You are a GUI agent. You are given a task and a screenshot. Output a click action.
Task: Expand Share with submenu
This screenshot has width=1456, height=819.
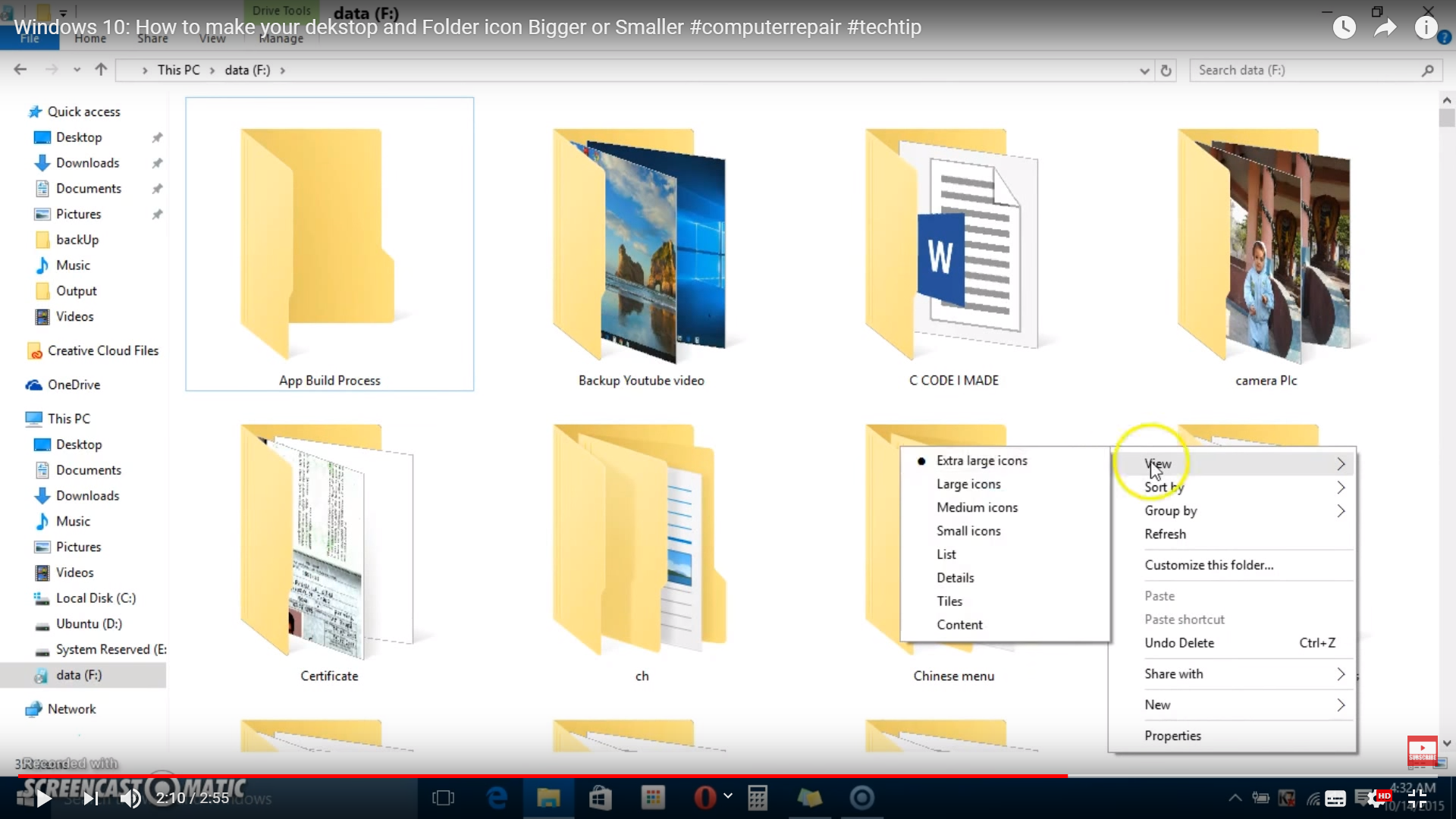1232,674
